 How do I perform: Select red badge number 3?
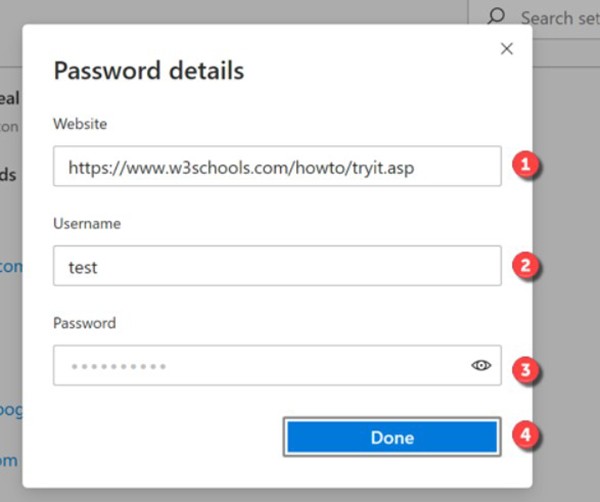[x=527, y=368]
